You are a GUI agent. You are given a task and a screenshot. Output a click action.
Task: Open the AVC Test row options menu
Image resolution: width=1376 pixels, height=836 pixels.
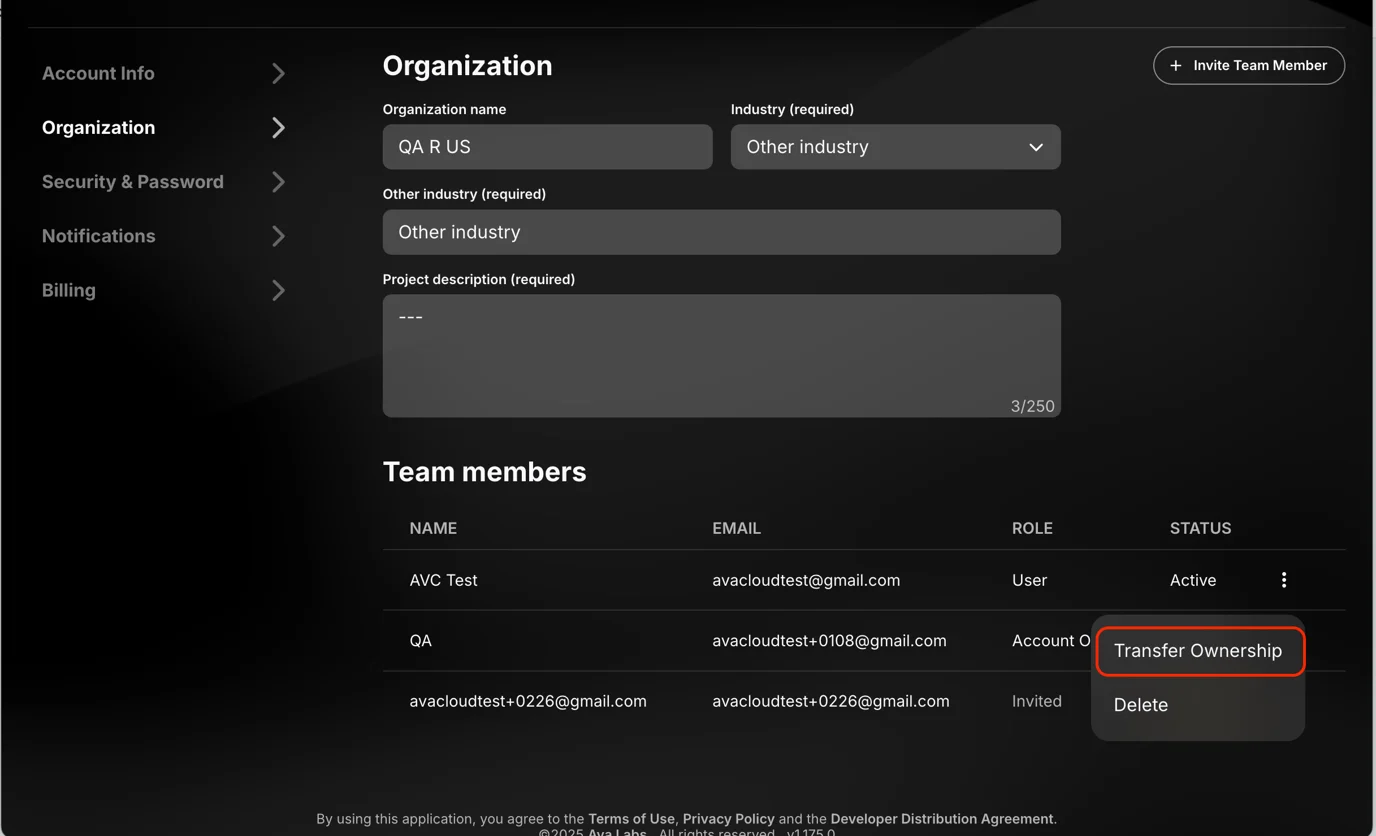click(x=1283, y=580)
